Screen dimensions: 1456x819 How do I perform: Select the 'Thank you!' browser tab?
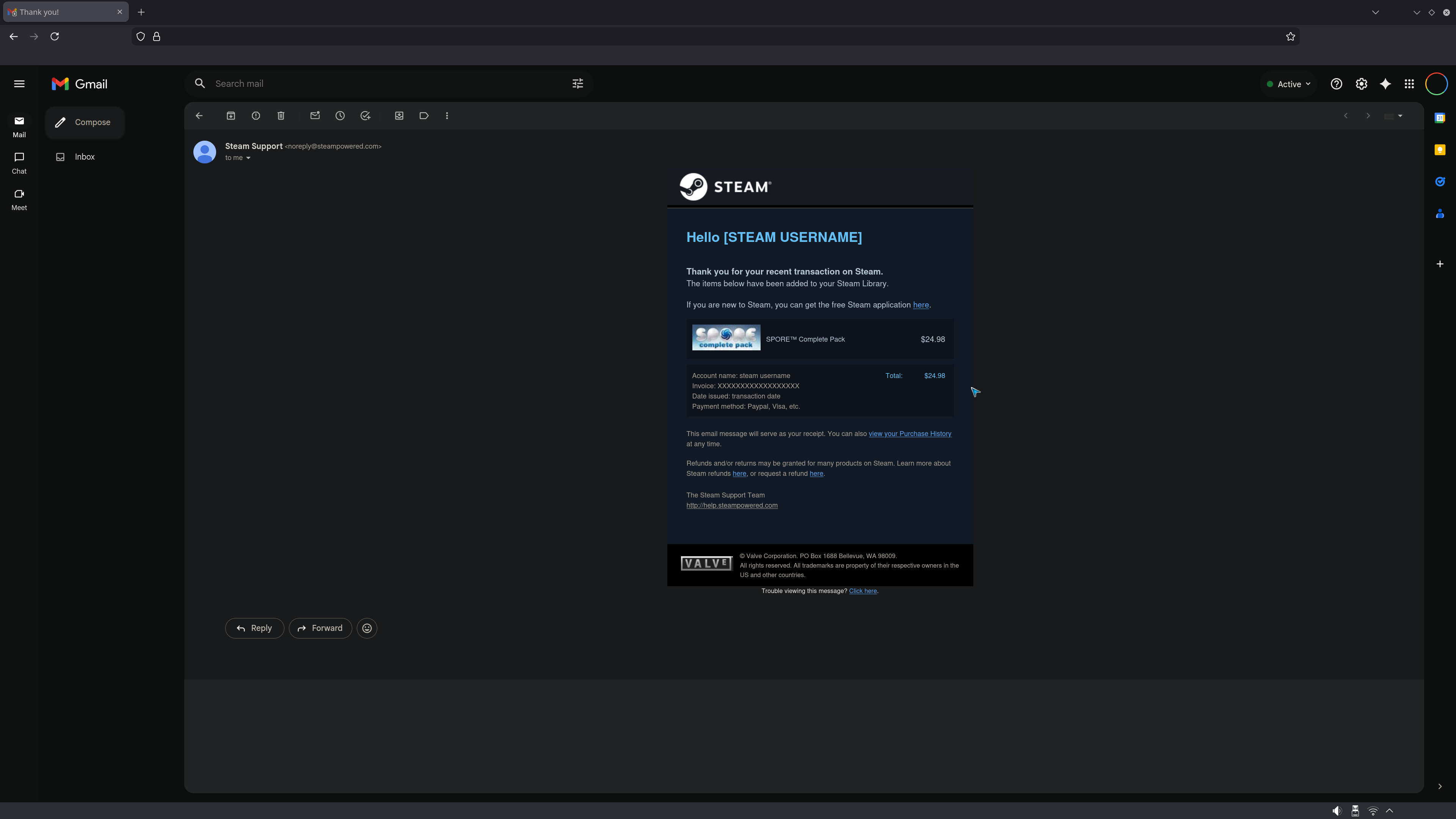pyautogui.click(x=66, y=13)
